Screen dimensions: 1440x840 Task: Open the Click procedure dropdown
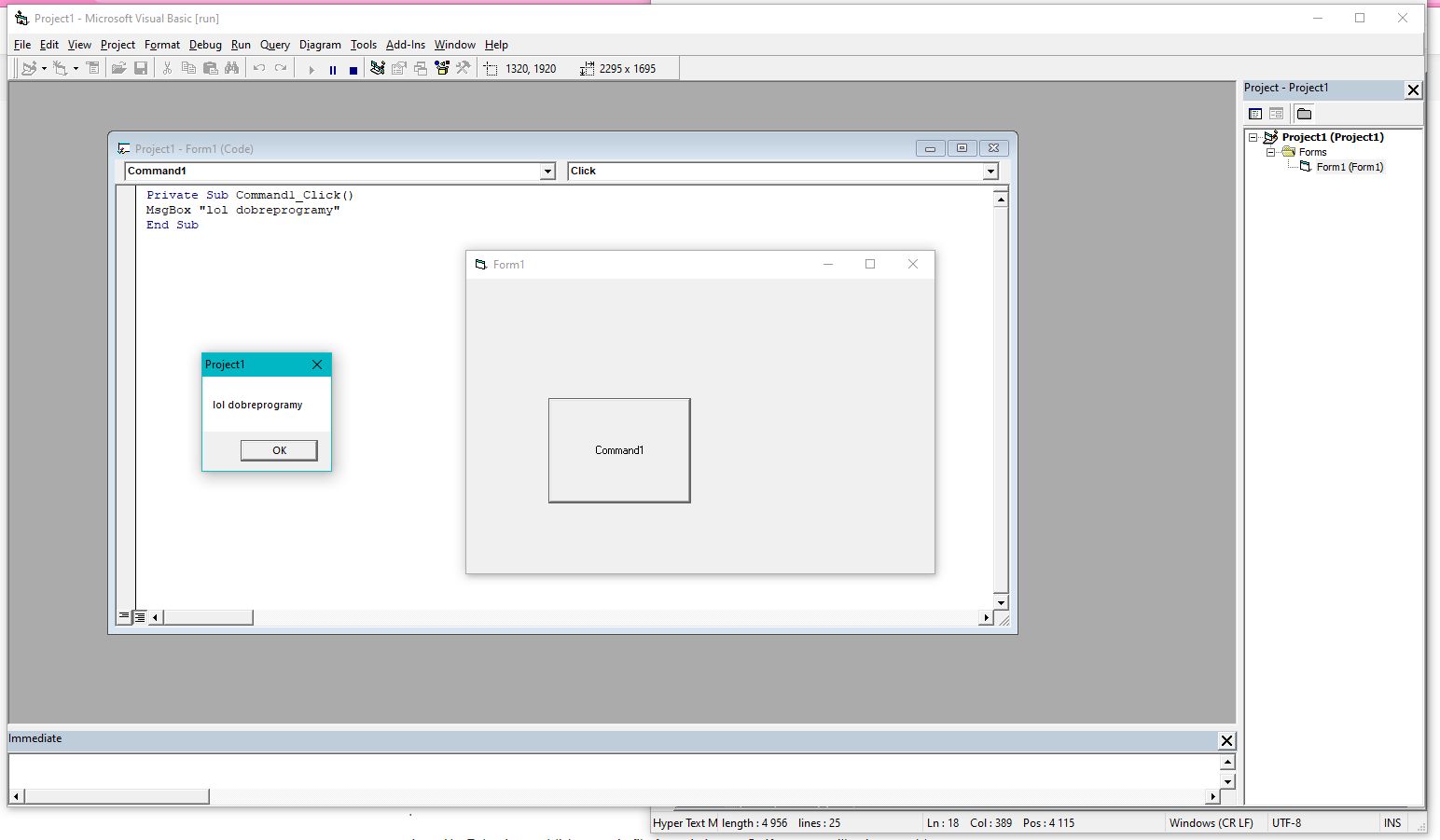tap(990, 171)
